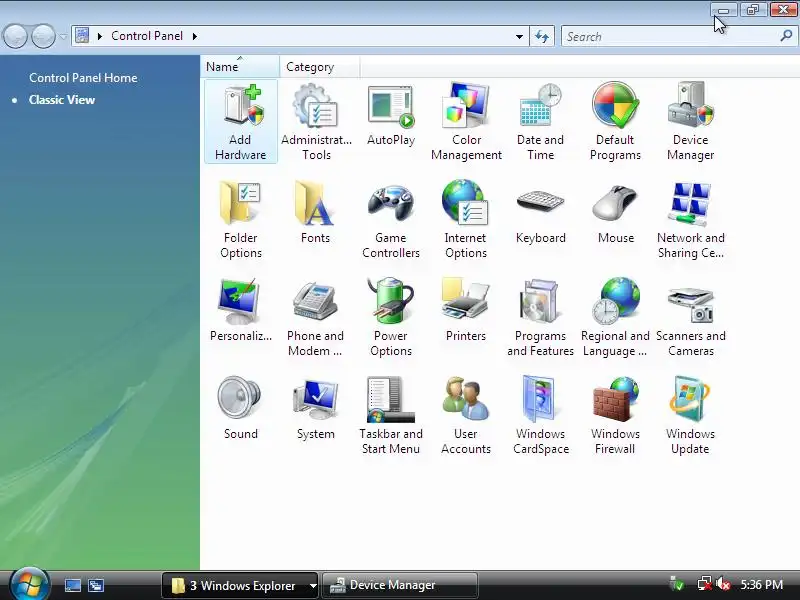Click the Control Panel breadcrumb text

point(147,36)
